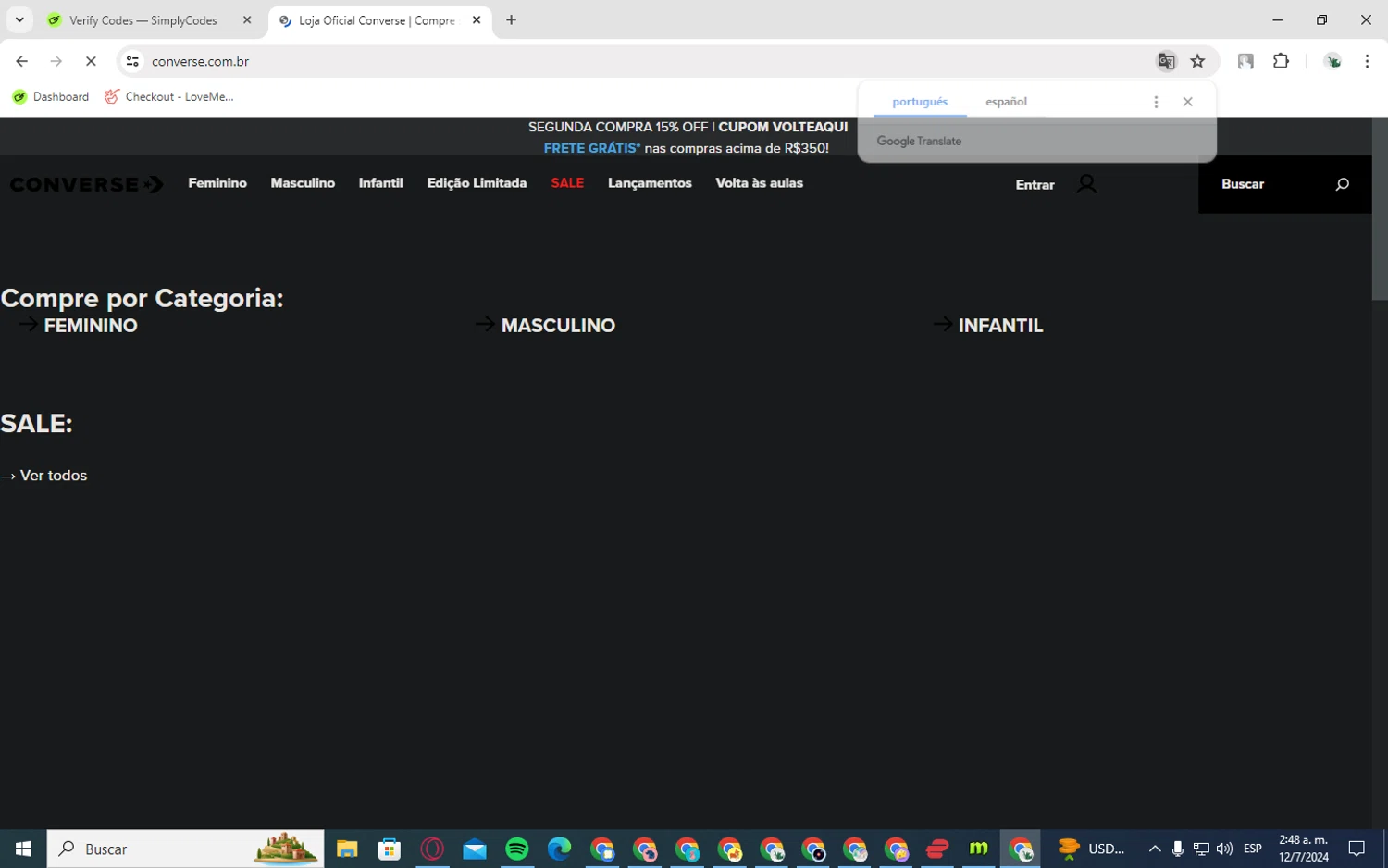Launch Microsoft Edge from the taskbar
The width and height of the screenshot is (1388, 868).
click(560, 849)
